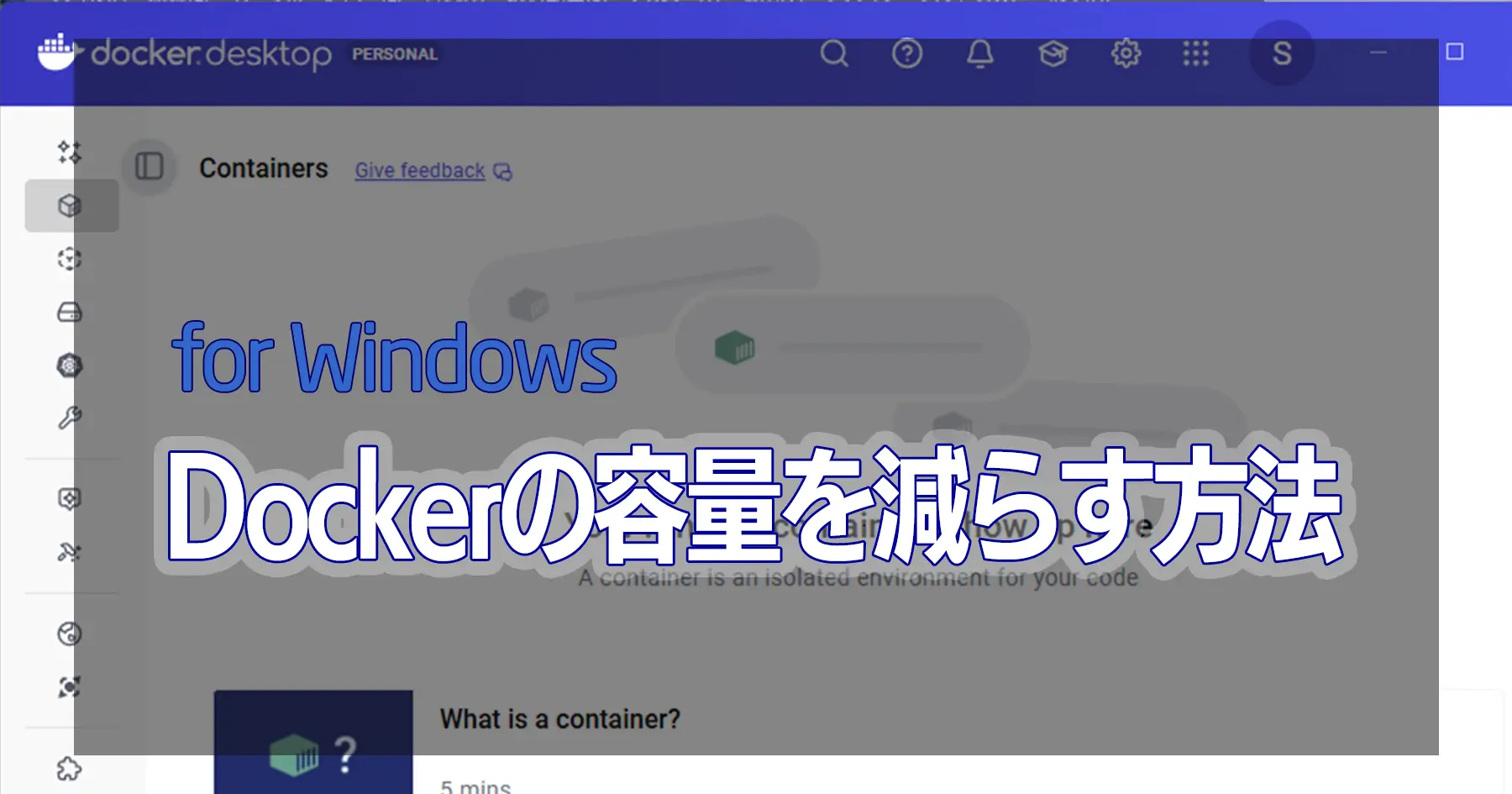The height and width of the screenshot is (794, 1512).
Task: Open the search bar in the top header
Action: coord(834,54)
